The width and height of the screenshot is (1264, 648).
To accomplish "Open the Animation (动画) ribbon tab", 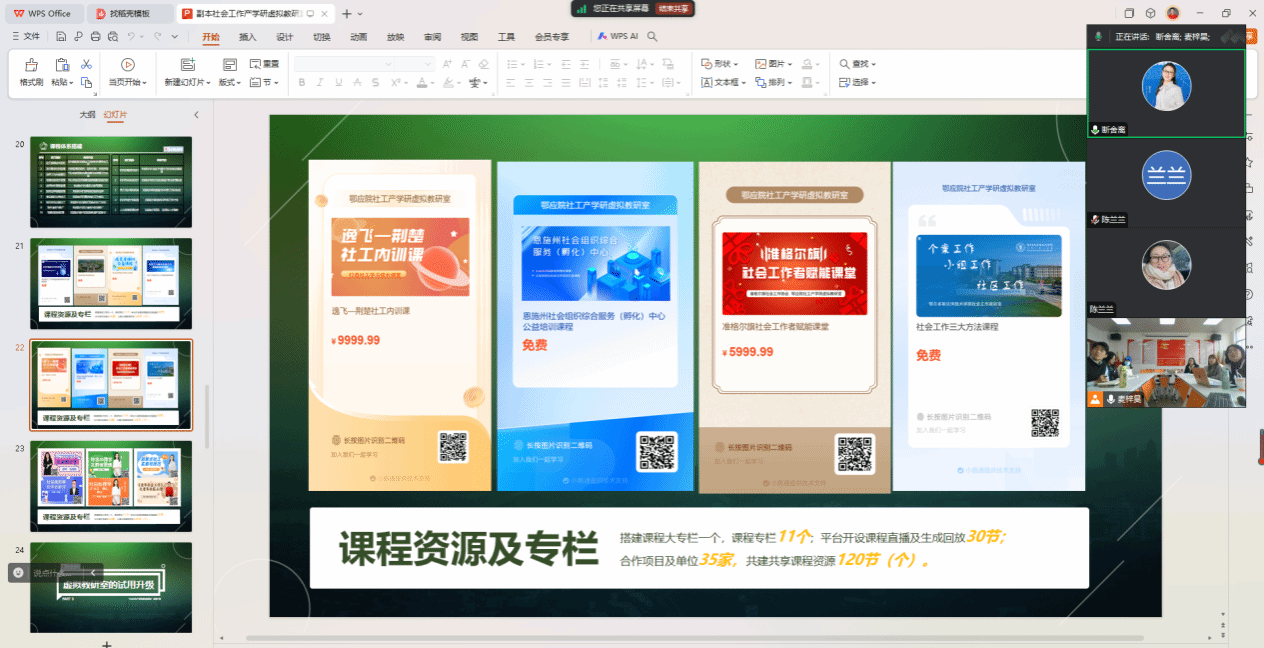I will click(358, 37).
